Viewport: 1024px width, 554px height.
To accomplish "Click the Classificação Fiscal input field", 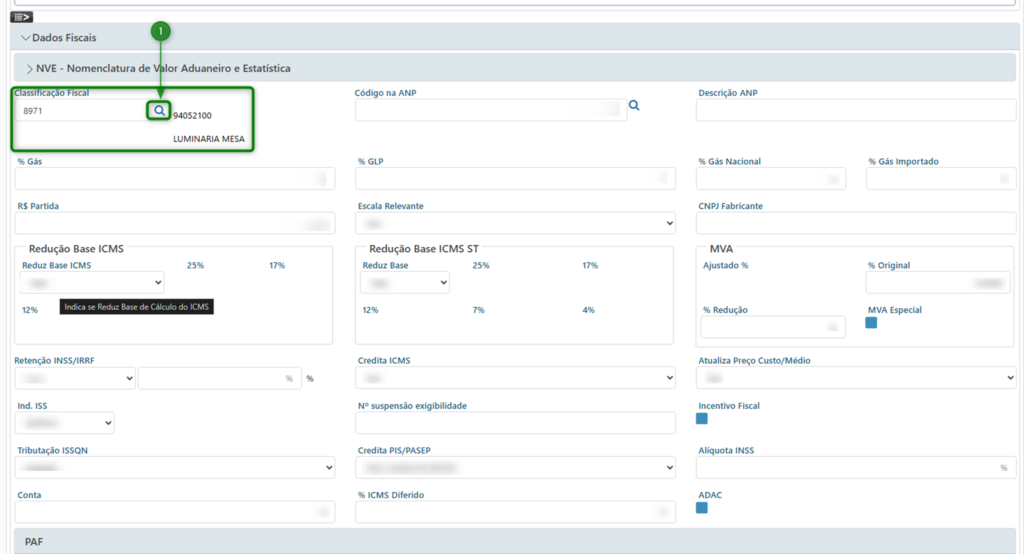I will pyautogui.click(x=80, y=111).
